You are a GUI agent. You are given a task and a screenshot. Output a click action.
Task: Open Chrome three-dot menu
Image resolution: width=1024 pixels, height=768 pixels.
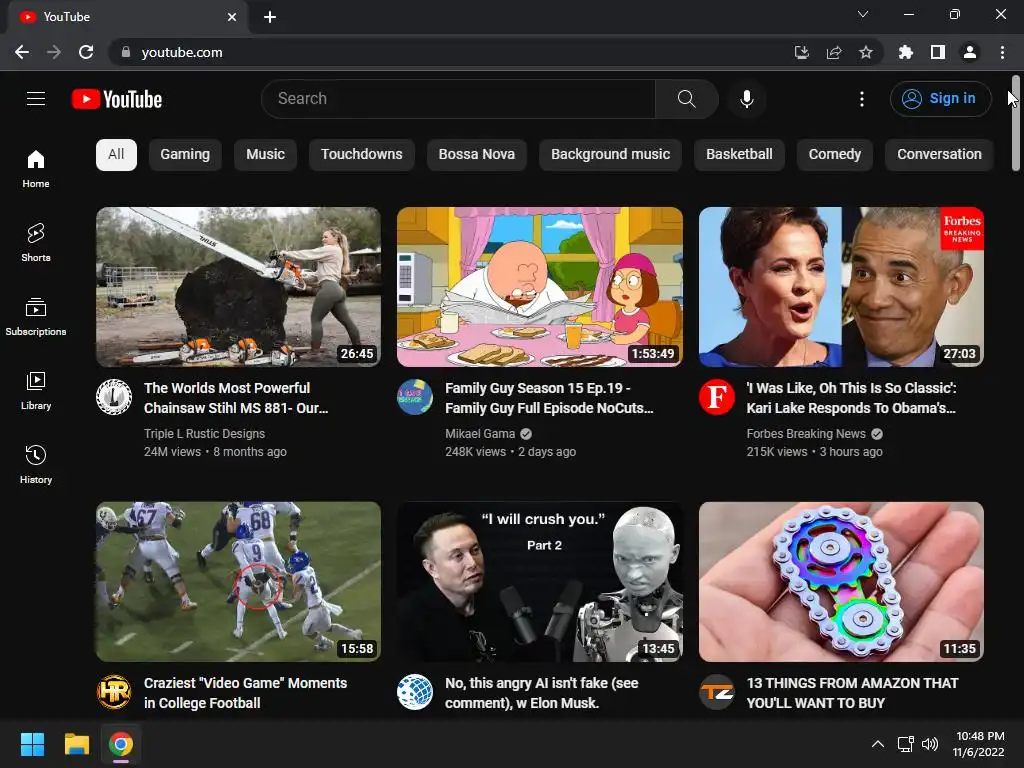[1002, 52]
